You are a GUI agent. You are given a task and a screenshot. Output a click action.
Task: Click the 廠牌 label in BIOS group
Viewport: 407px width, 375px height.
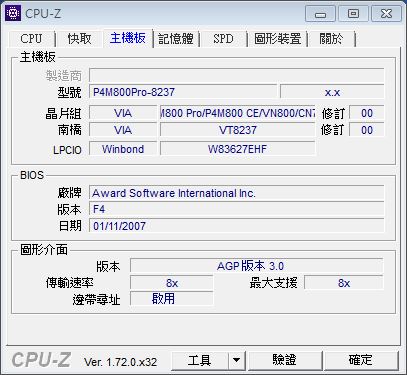tap(69, 193)
